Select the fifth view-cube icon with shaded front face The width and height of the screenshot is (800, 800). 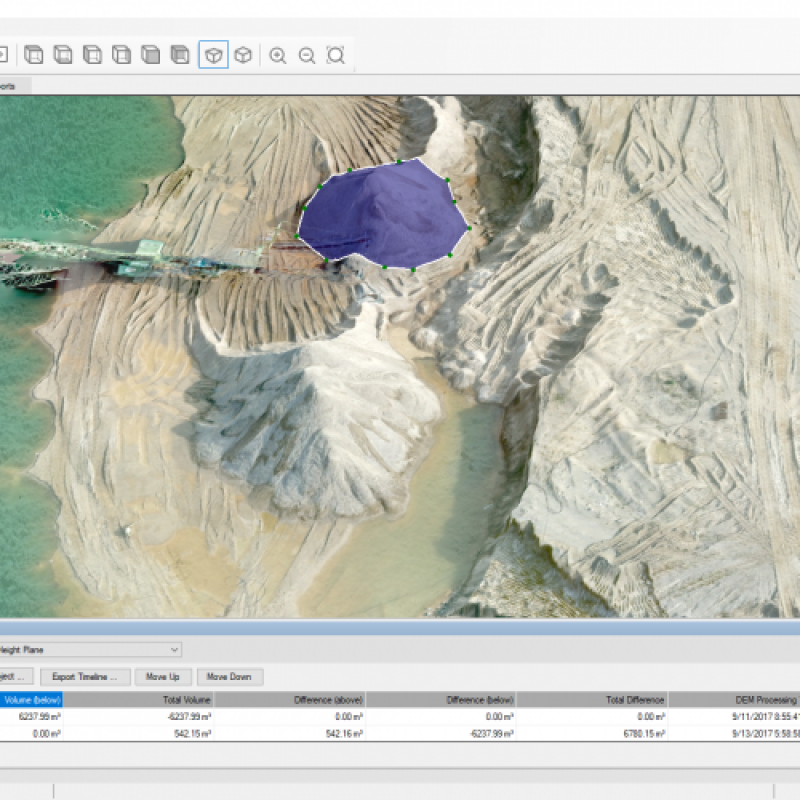tap(151, 55)
